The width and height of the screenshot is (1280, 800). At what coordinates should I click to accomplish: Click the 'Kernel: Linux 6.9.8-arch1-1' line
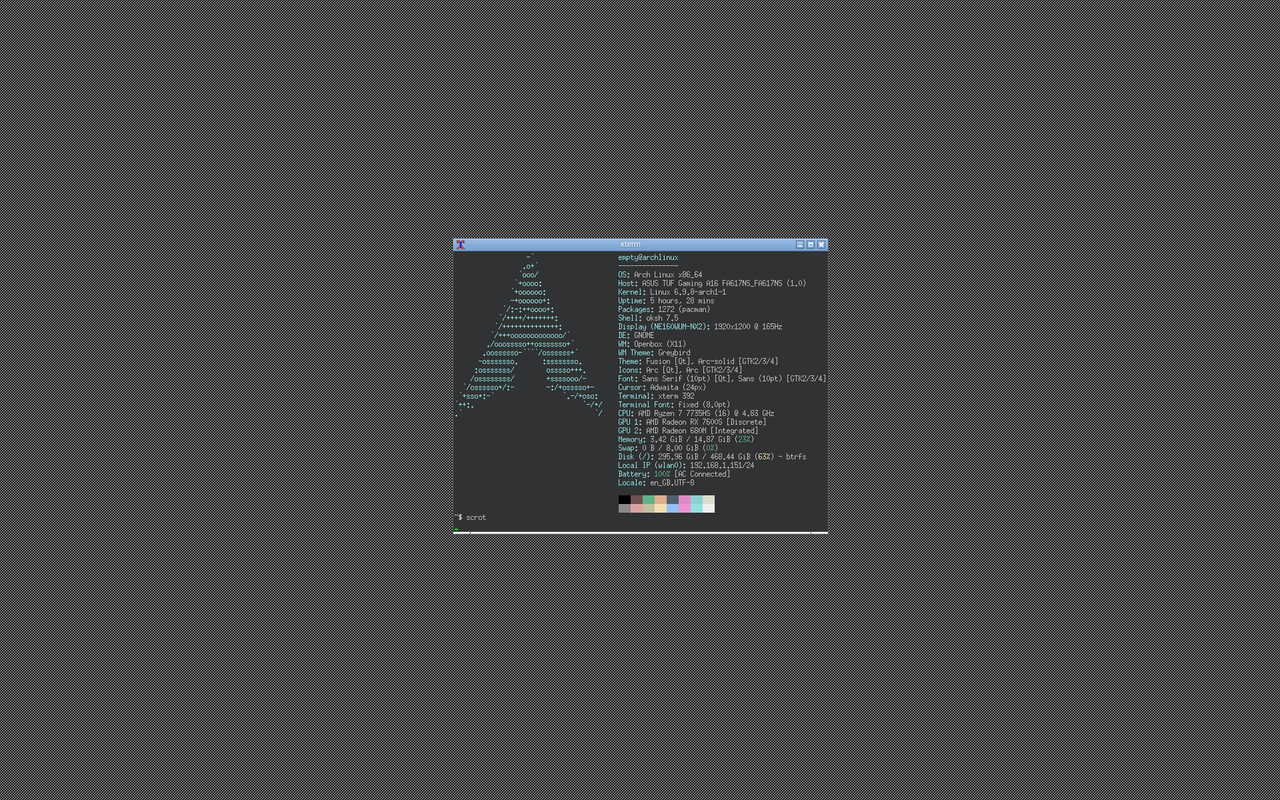(672, 292)
